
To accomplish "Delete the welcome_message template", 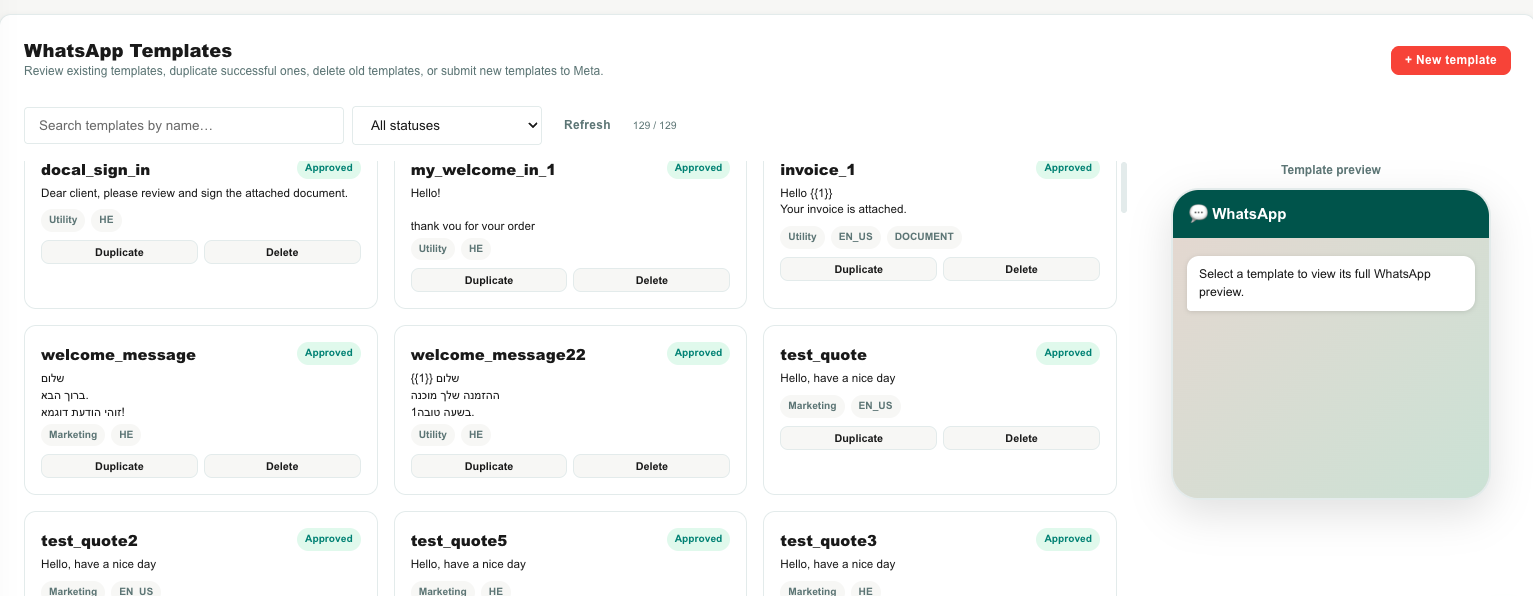I will [x=282, y=466].
